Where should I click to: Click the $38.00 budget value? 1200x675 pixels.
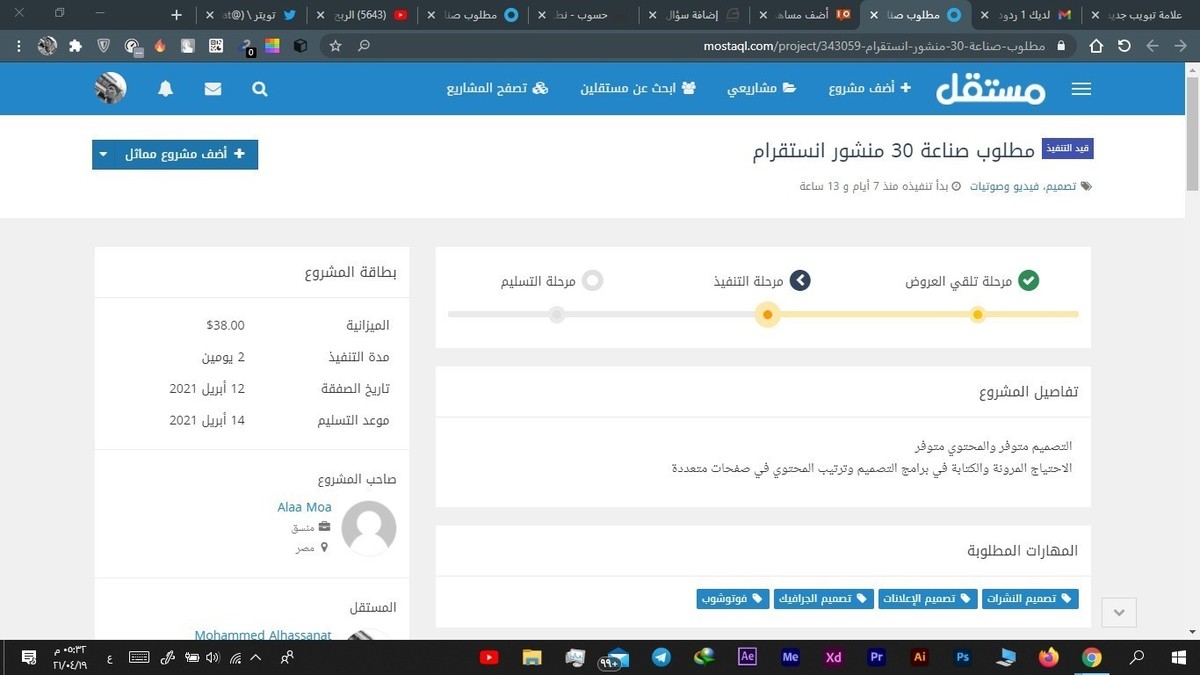(225, 325)
